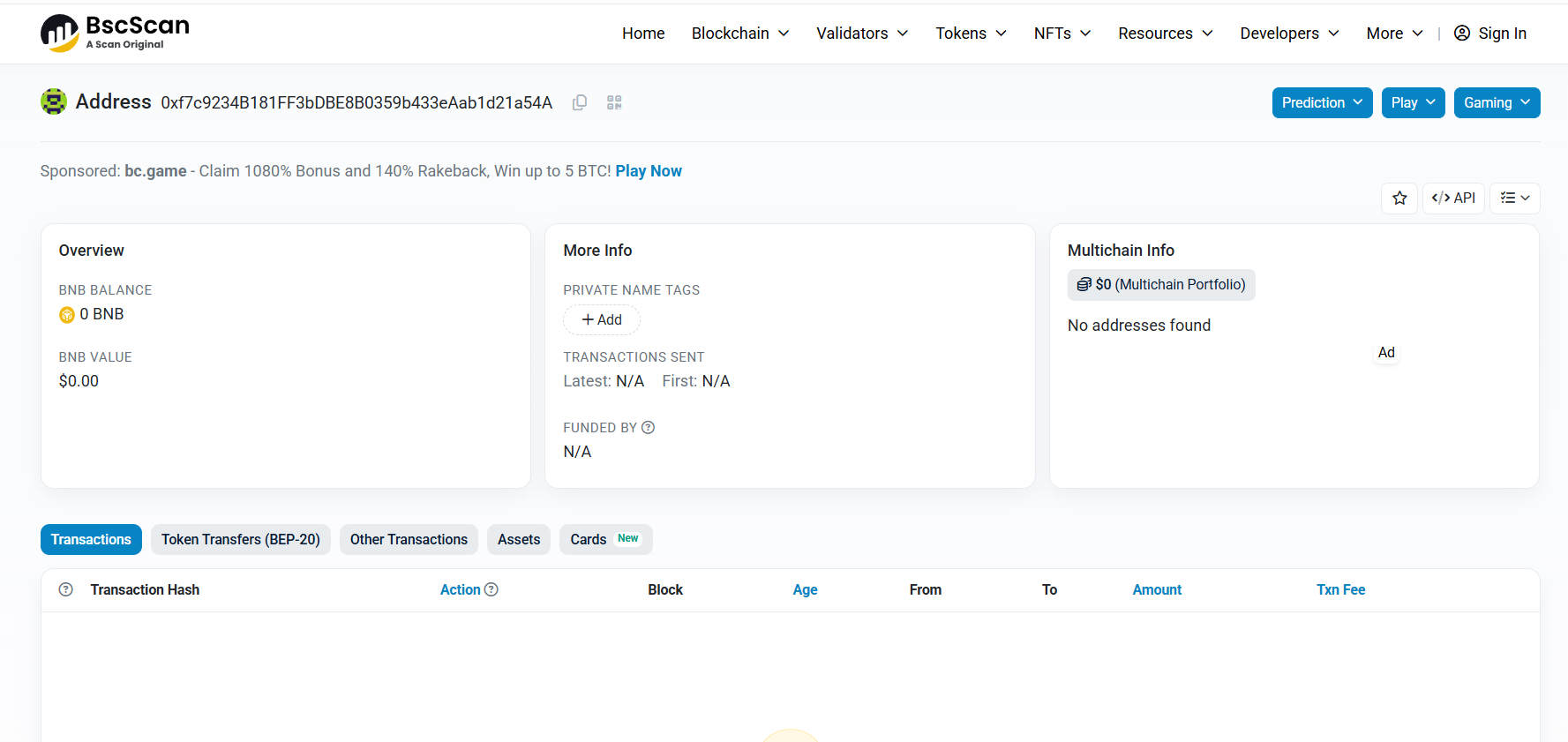The width and height of the screenshot is (1568, 742).
Task: Copy the address to clipboard
Action: pyautogui.click(x=580, y=102)
